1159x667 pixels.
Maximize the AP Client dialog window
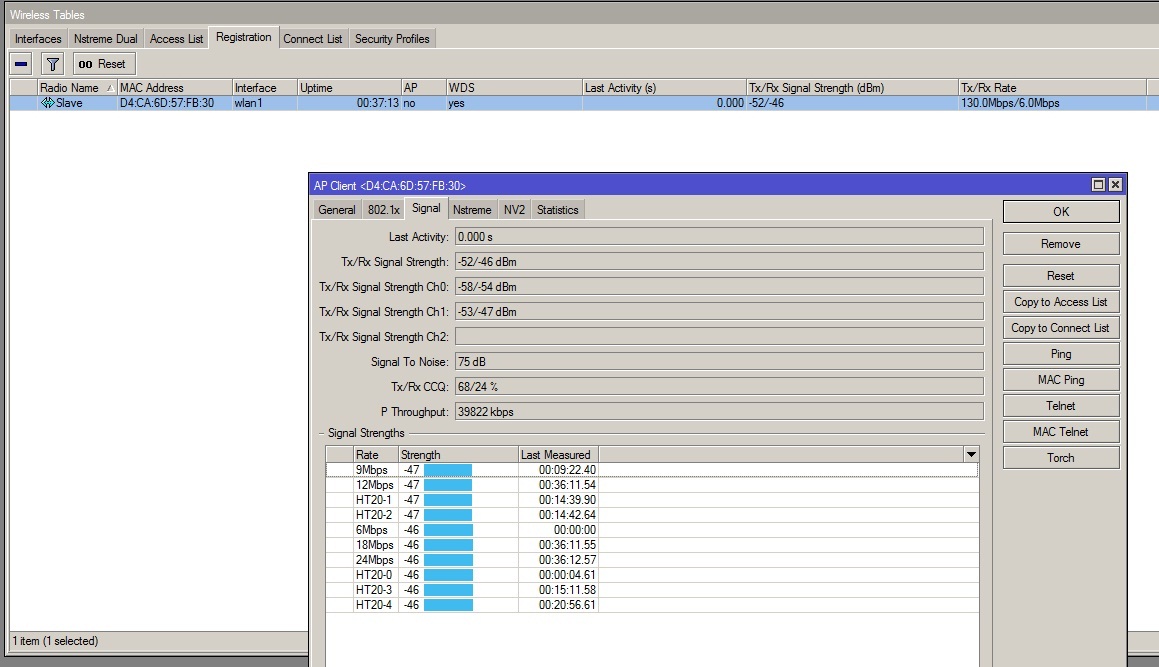click(x=1098, y=185)
